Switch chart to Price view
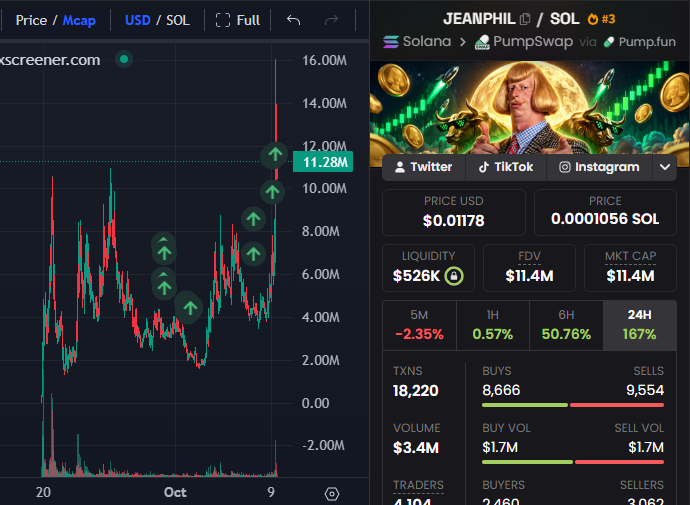690x505 pixels. (x=31, y=20)
